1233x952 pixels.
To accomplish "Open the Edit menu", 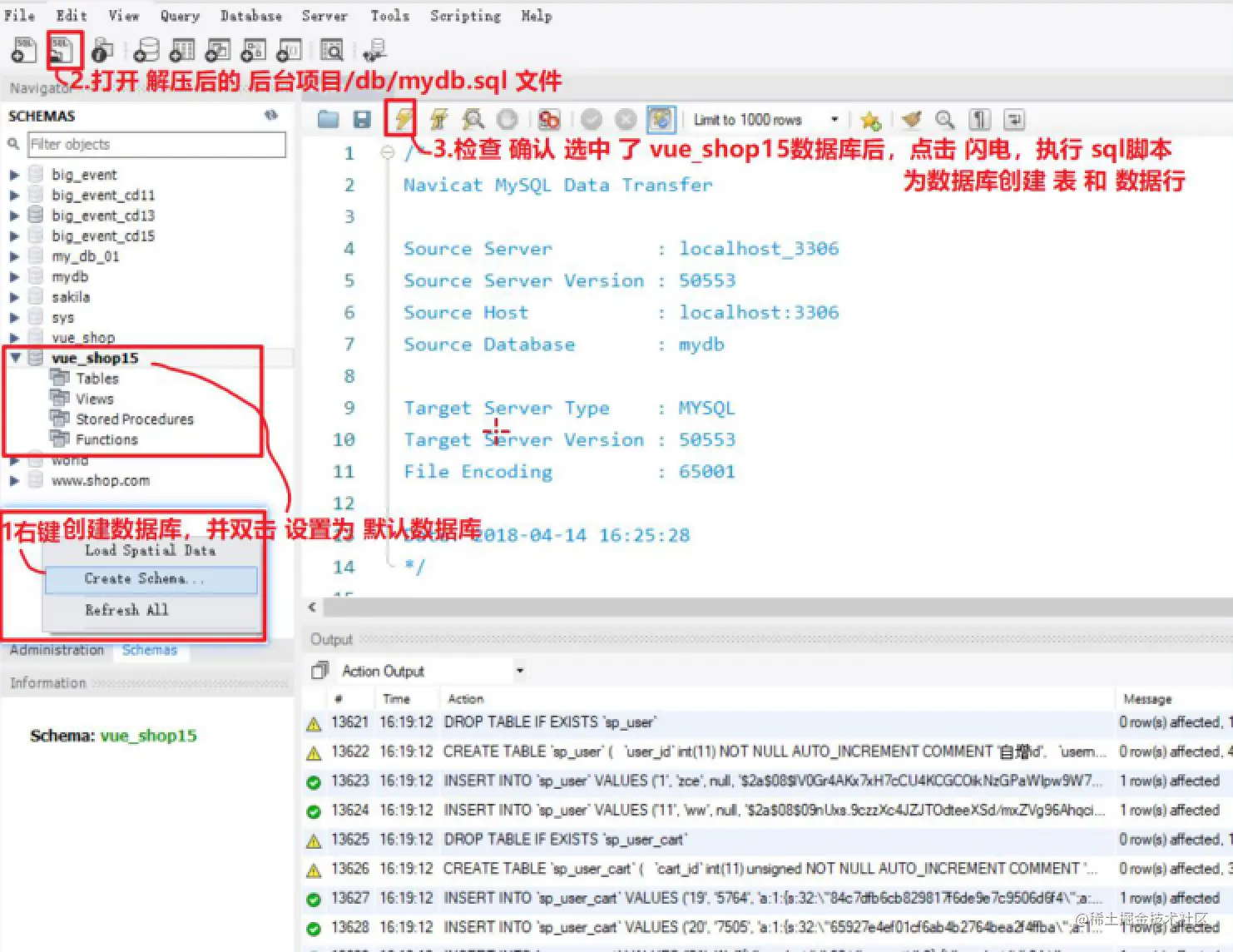I will point(72,15).
